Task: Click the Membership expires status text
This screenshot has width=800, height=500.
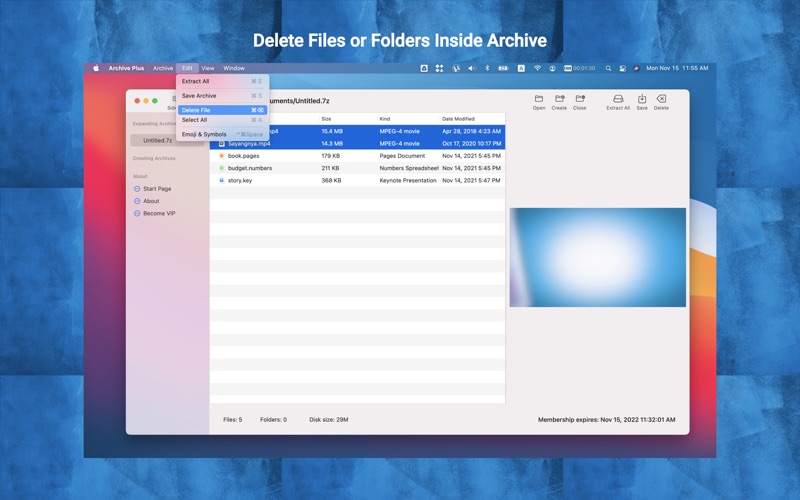Action: click(607, 419)
